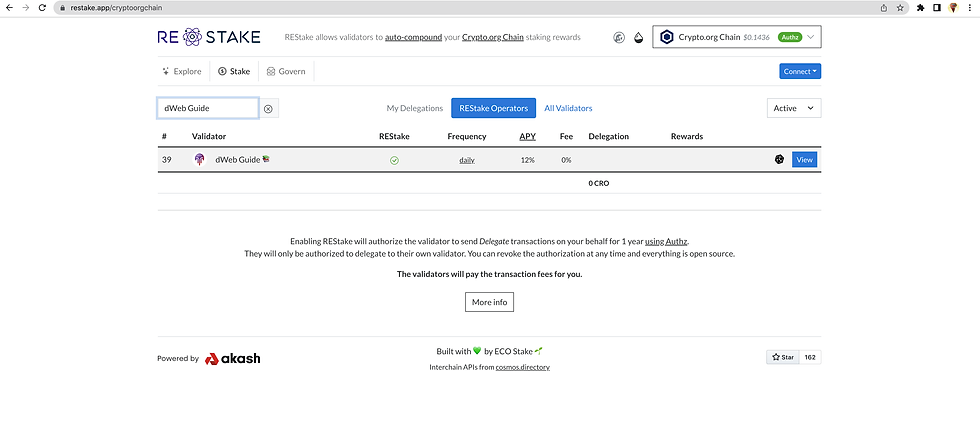Image resolution: width=980 pixels, height=428 pixels.
Task: Click the 12% APY value
Action: pos(528,161)
